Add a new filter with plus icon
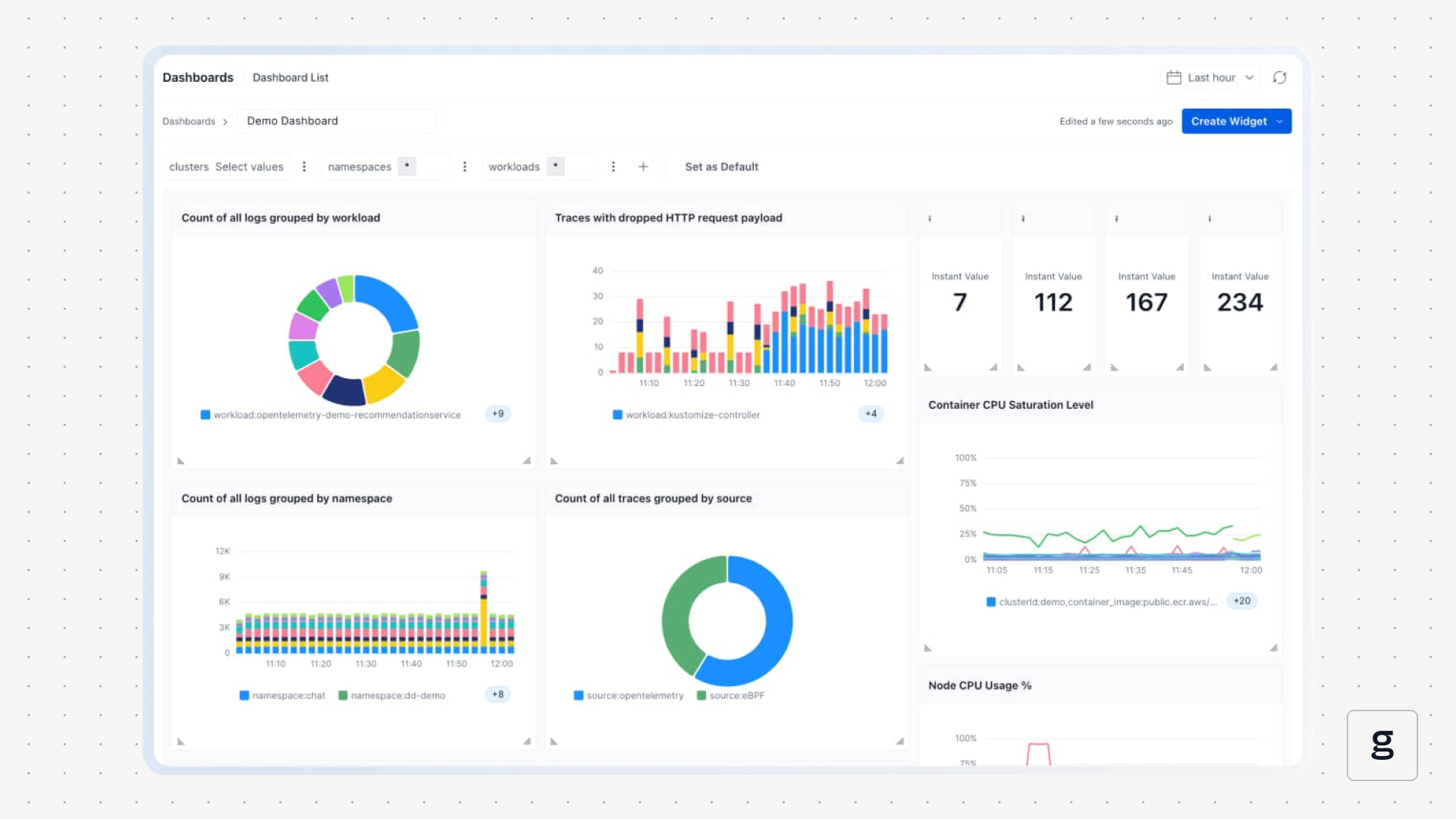The image size is (1456, 819). tap(643, 167)
